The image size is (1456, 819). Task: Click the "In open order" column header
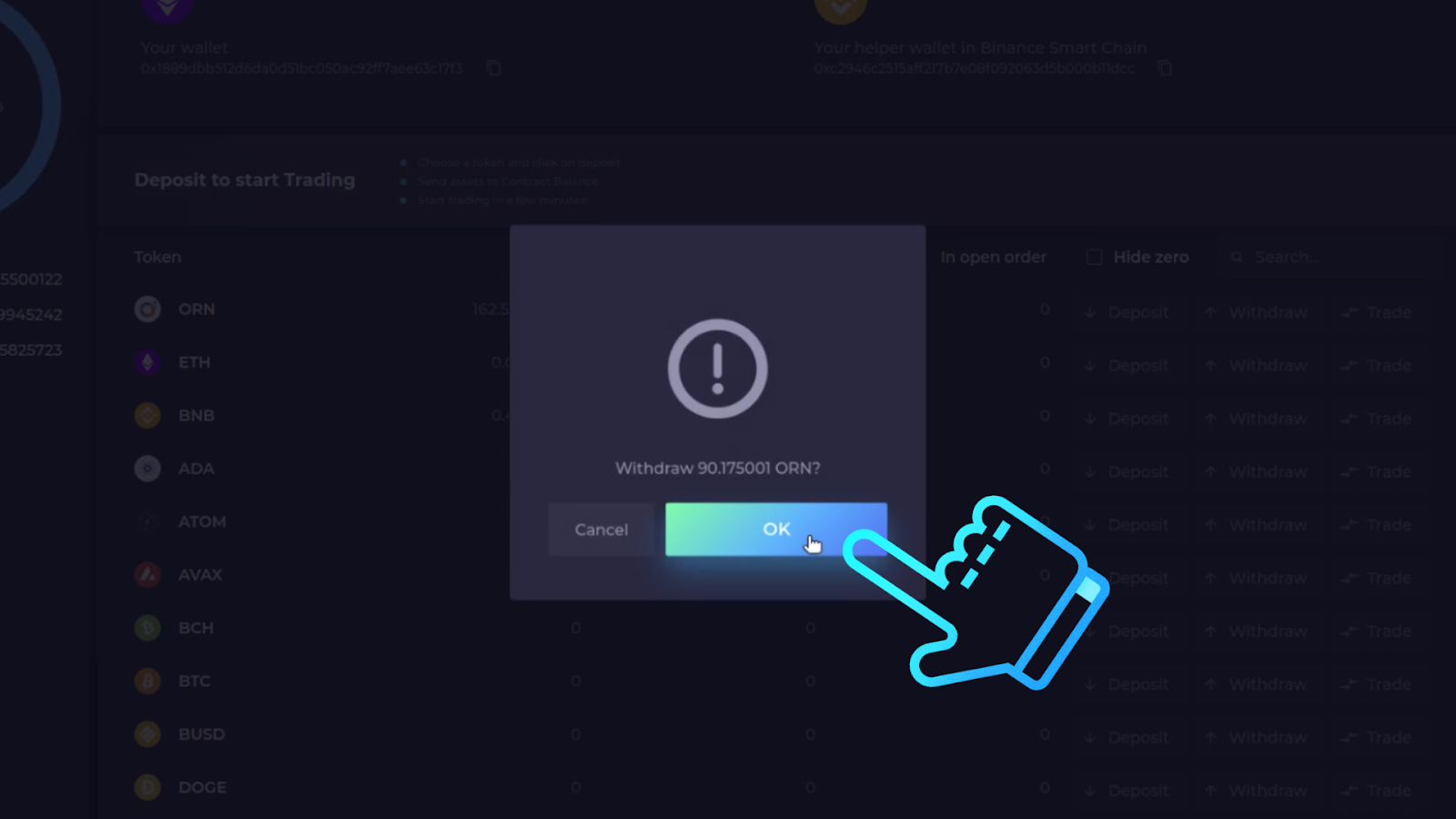(x=994, y=258)
